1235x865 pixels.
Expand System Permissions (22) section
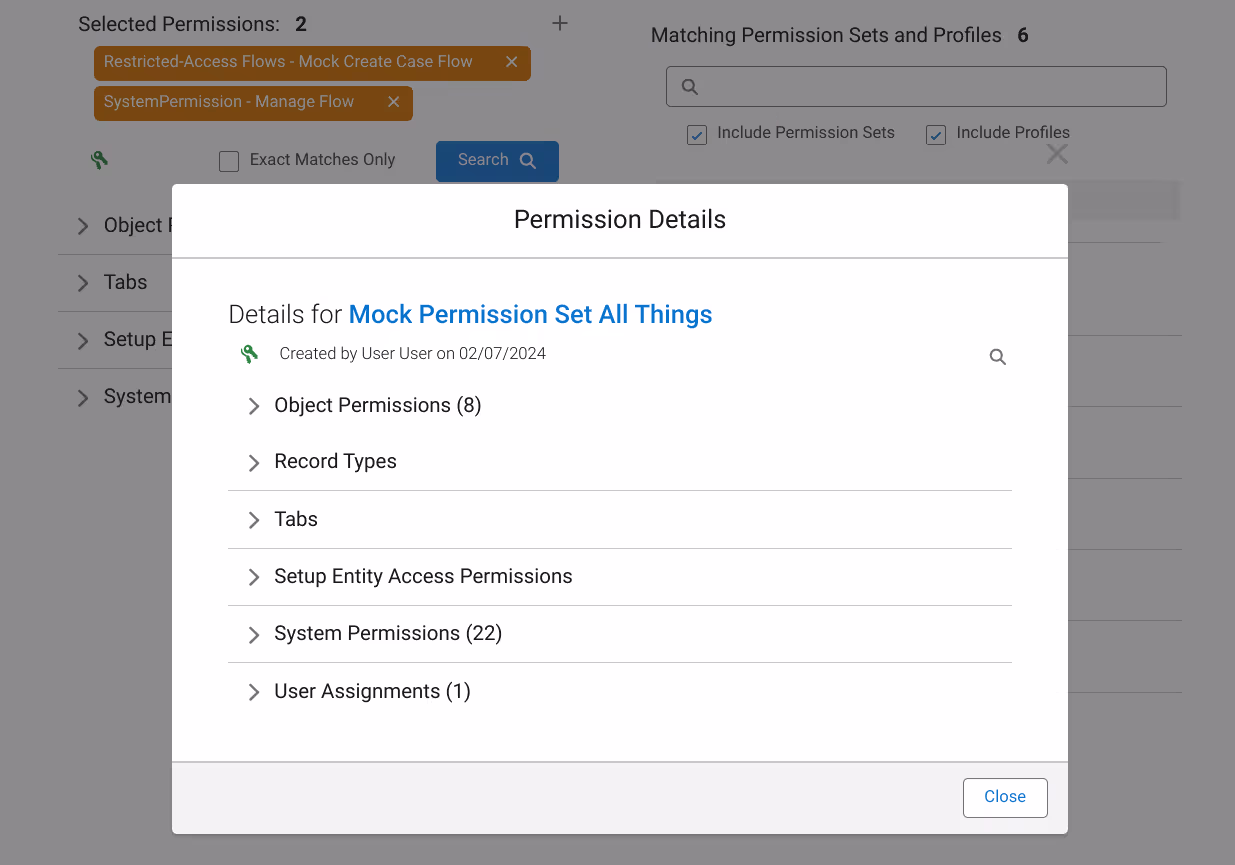coord(620,634)
